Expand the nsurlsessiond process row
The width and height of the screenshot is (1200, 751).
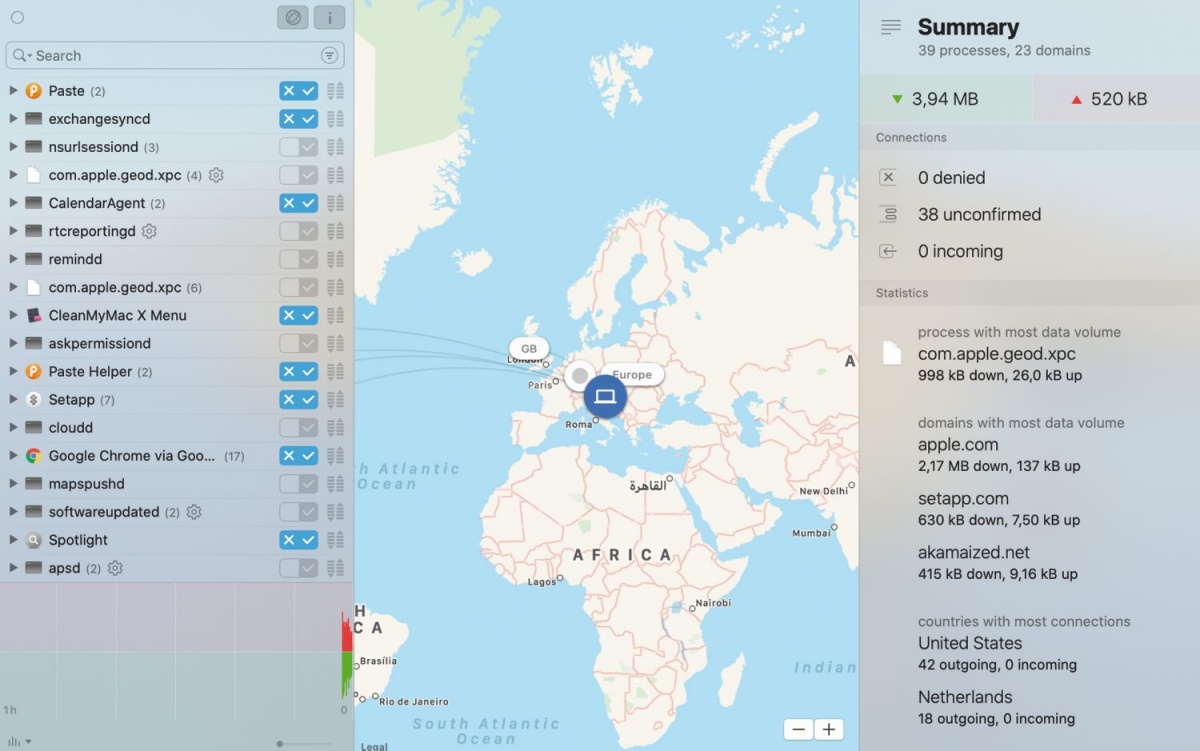coord(13,147)
